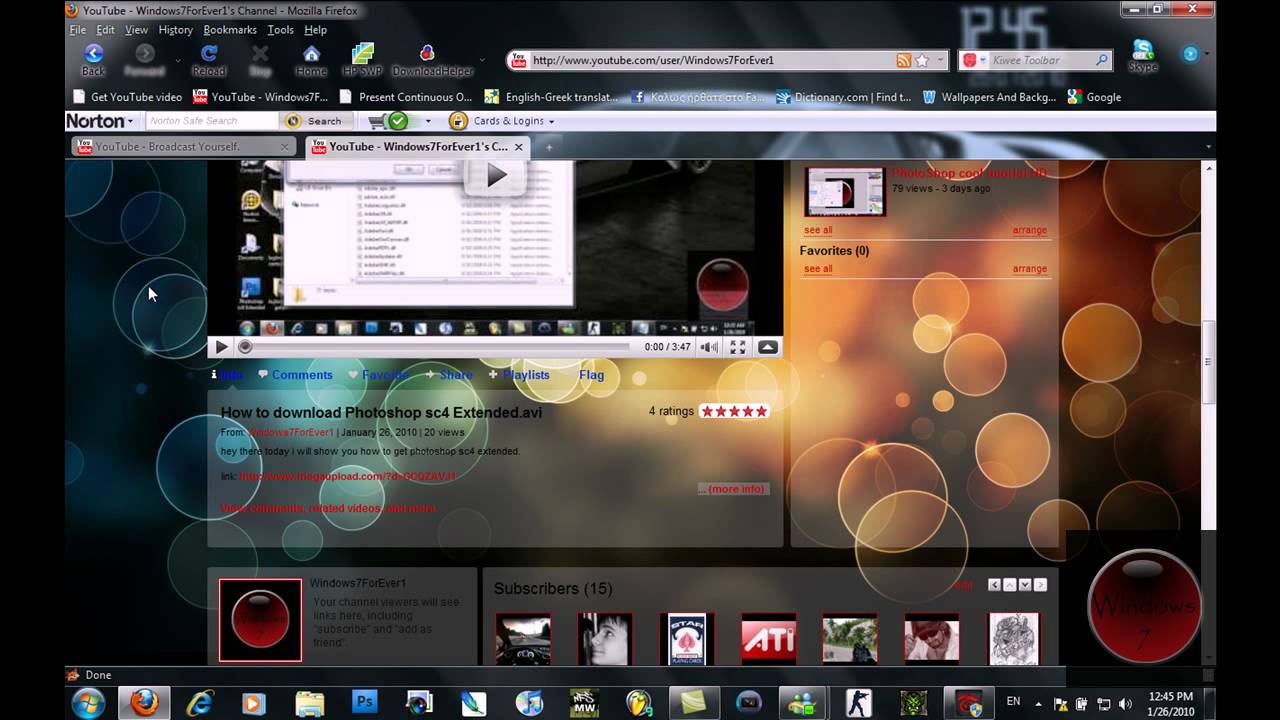Screen dimensions: 1280x720
Task: Rate the video with the red stars
Action: [x=734, y=411]
